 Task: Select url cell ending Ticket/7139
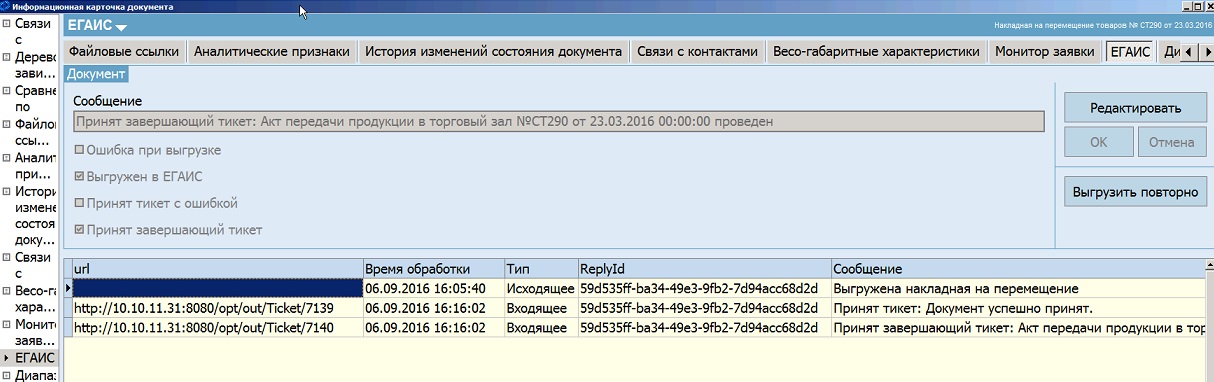tap(217, 308)
